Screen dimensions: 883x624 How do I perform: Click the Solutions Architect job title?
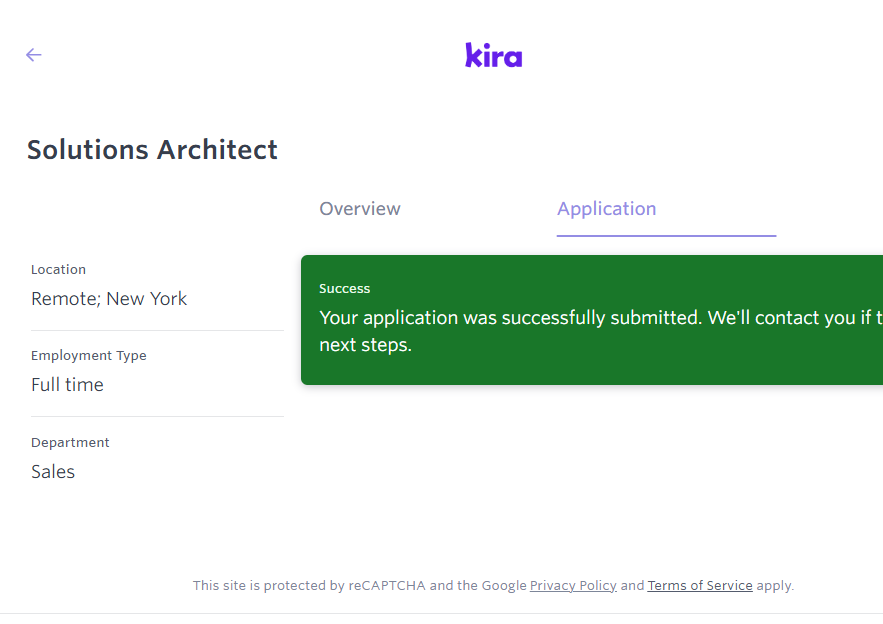tap(152, 150)
